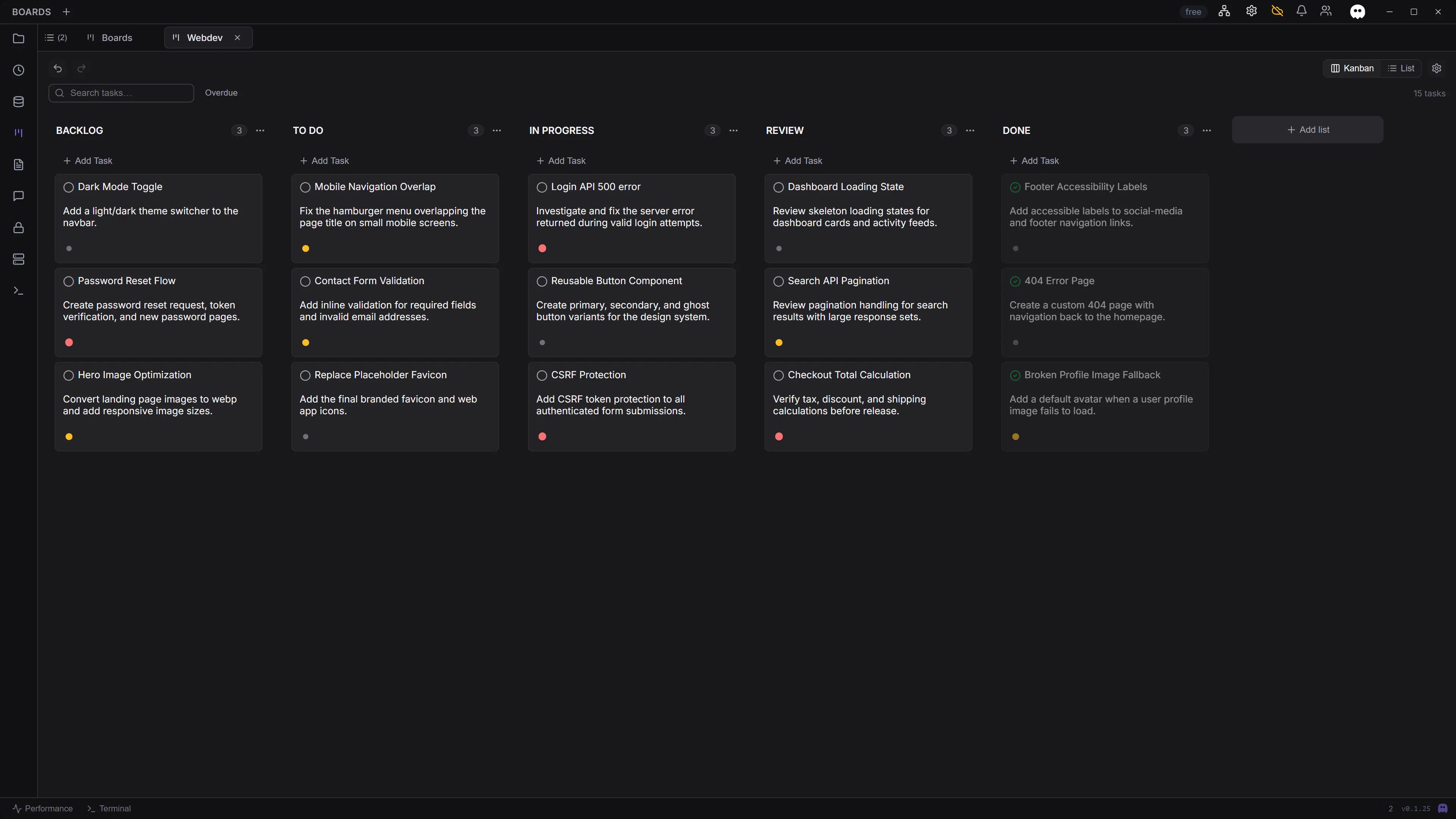1456x819 pixels.
Task: Close the Webdev tab
Action: [237, 38]
